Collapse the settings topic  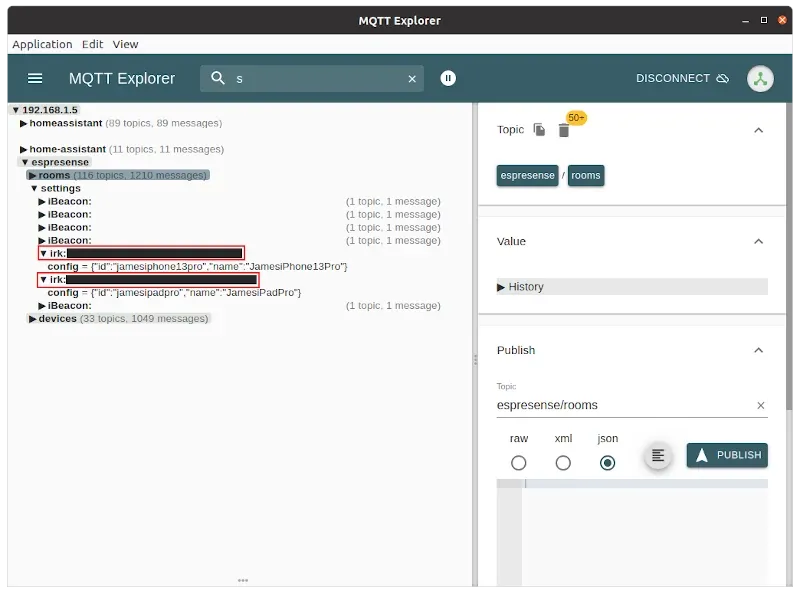pyautogui.click(x=34, y=188)
